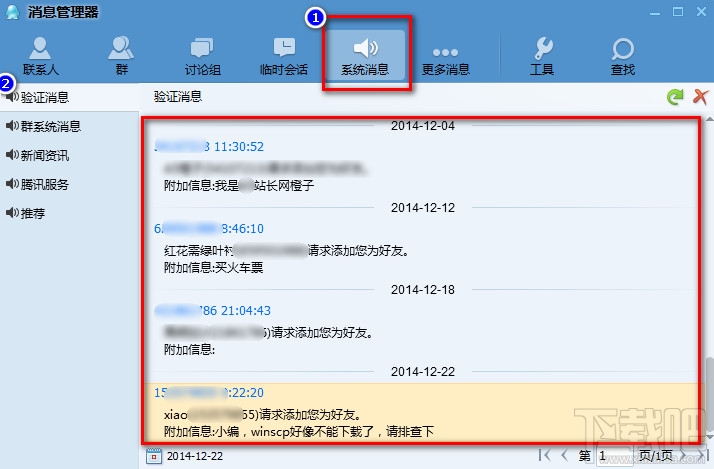
Task: Open the 工具 wrench tools menu
Action: coord(542,56)
